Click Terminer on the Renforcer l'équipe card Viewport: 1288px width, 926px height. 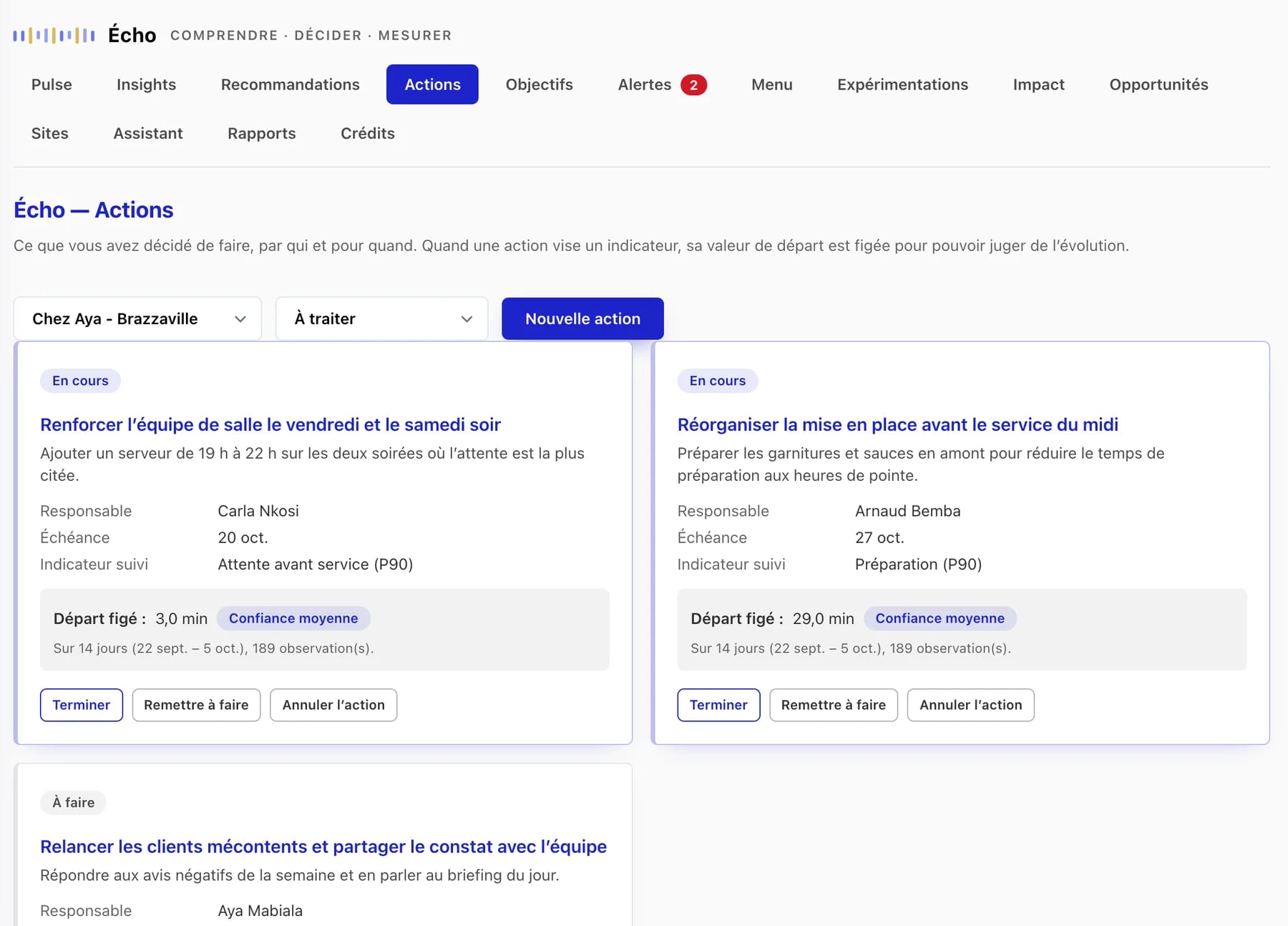point(81,705)
